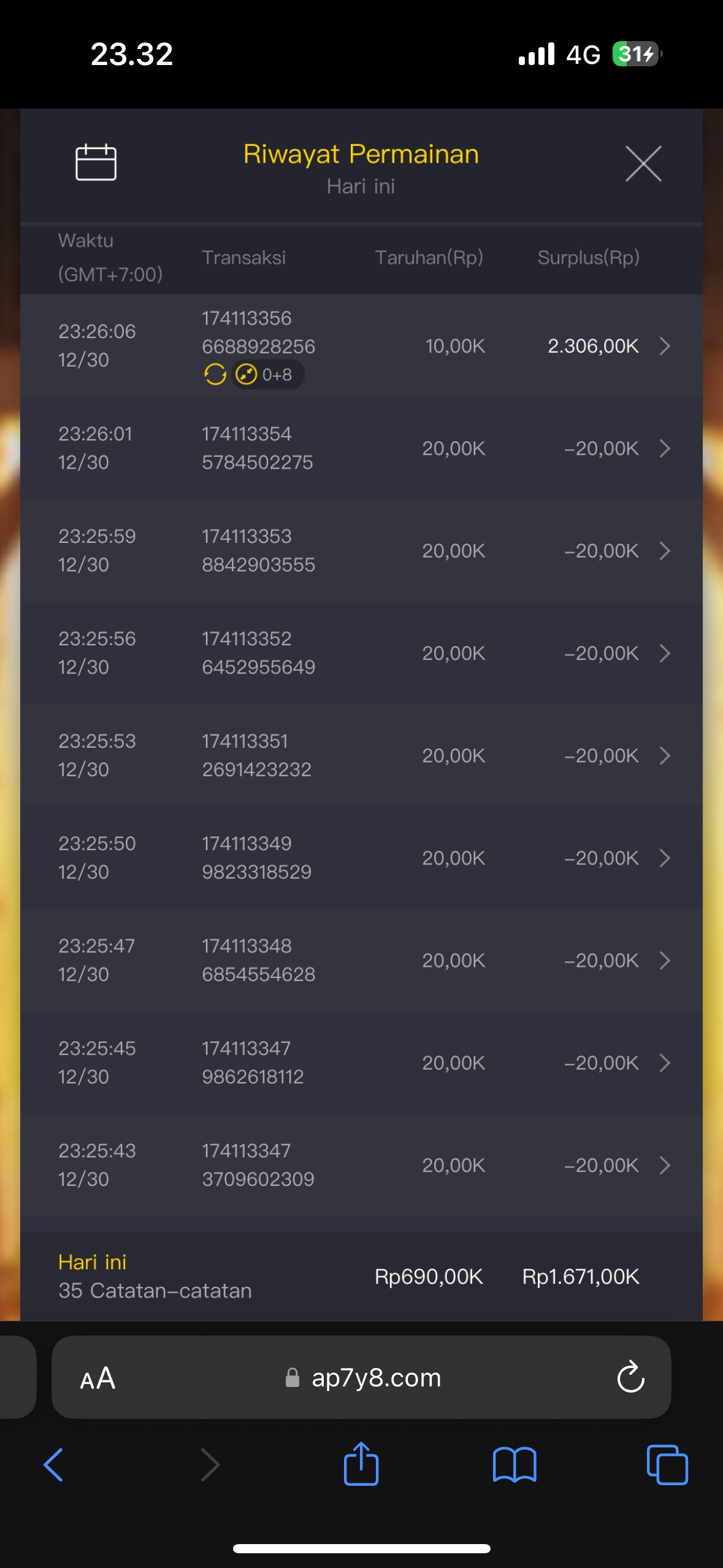This screenshot has height=1568, width=723.
Task: Tap the Safari AA reader settings button
Action: point(98,1378)
